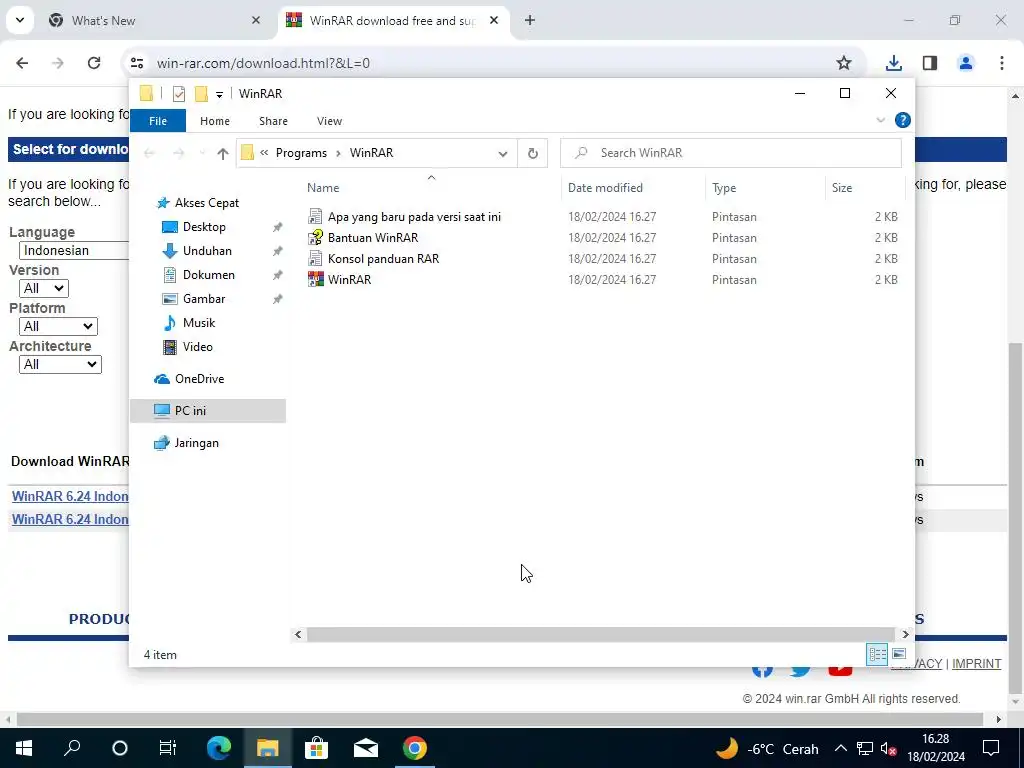Screen dimensions: 1024x768
Task: Open the View ribbon tab
Action: tap(329, 121)
